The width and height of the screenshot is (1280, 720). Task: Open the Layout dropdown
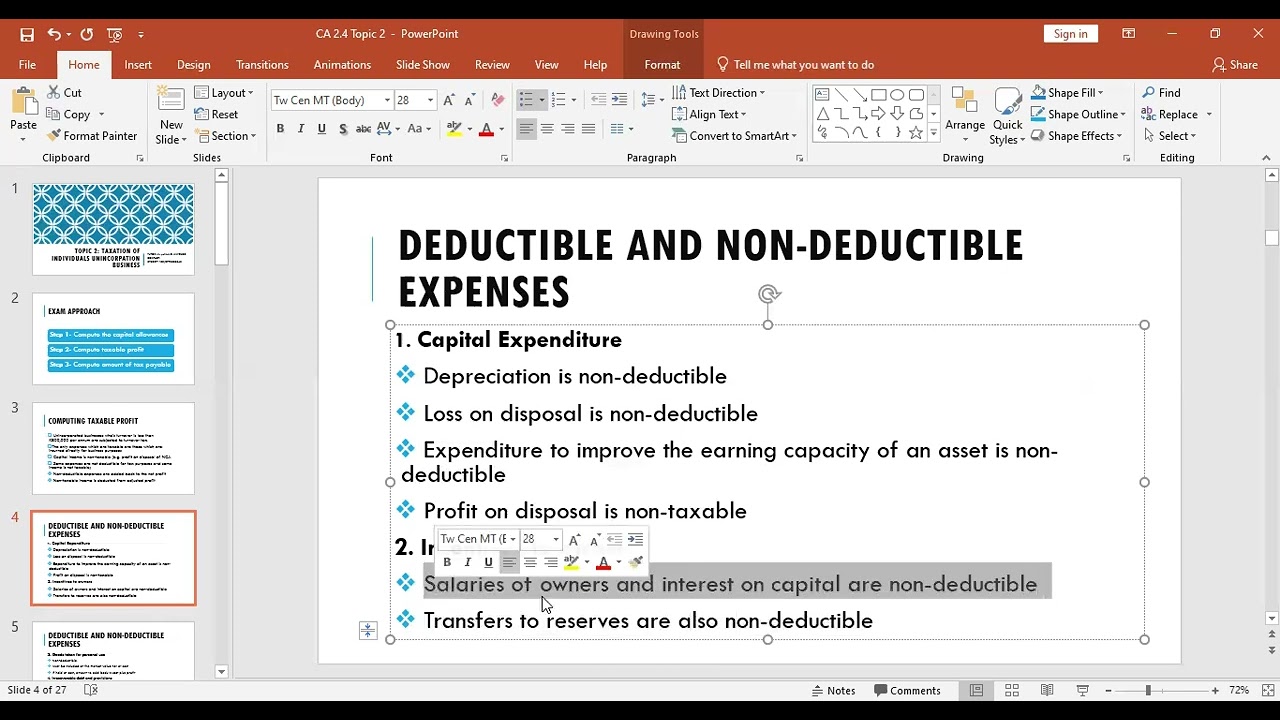pos(224,93)
